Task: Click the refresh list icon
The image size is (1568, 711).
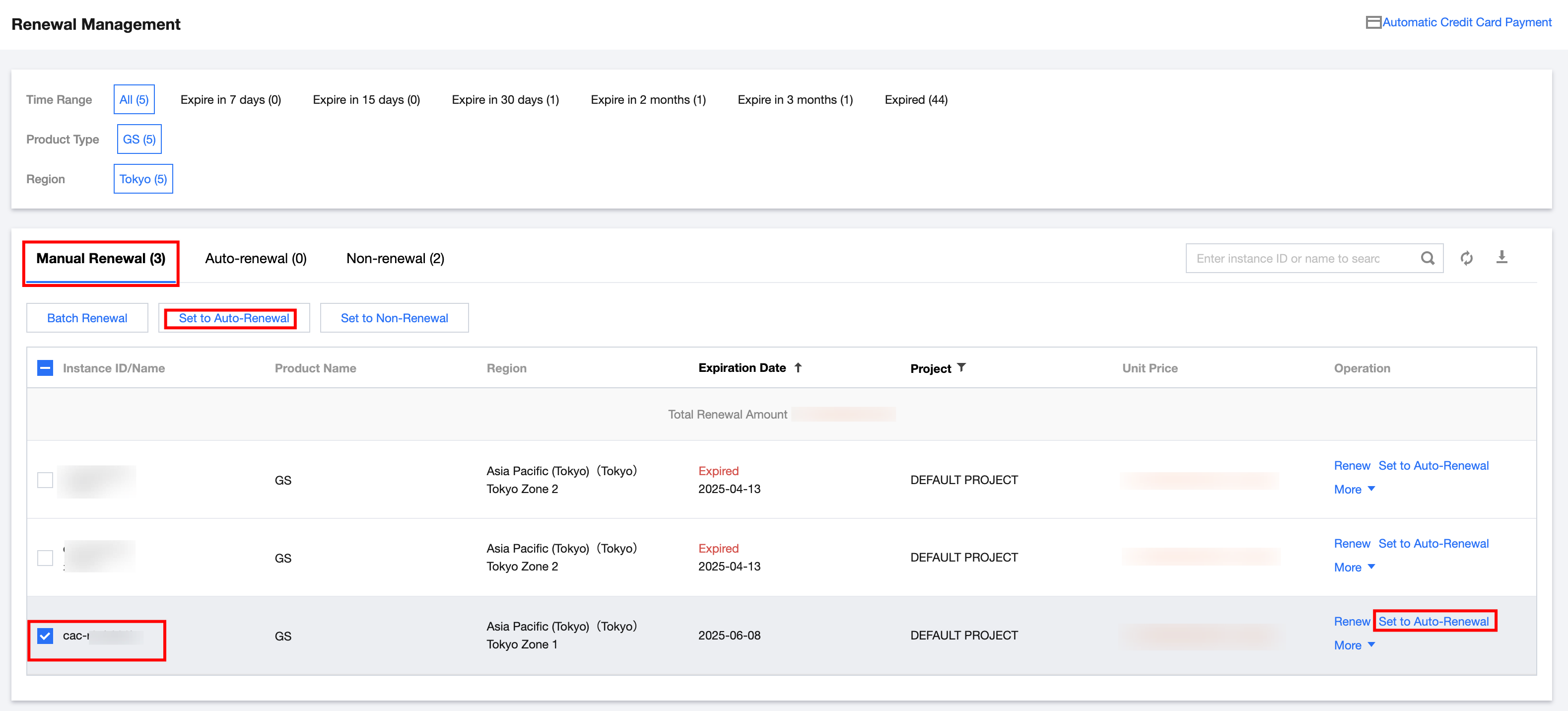Action: [1466, 258]
